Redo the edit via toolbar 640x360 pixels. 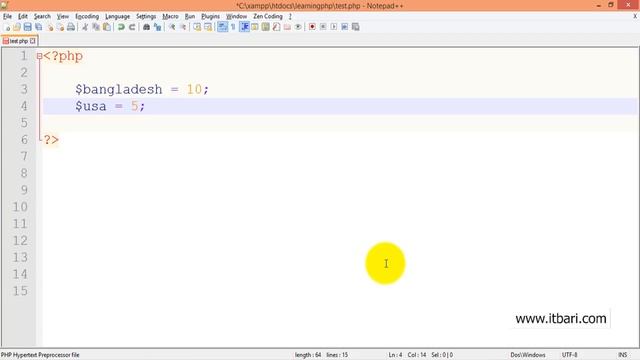coord(132,27)
